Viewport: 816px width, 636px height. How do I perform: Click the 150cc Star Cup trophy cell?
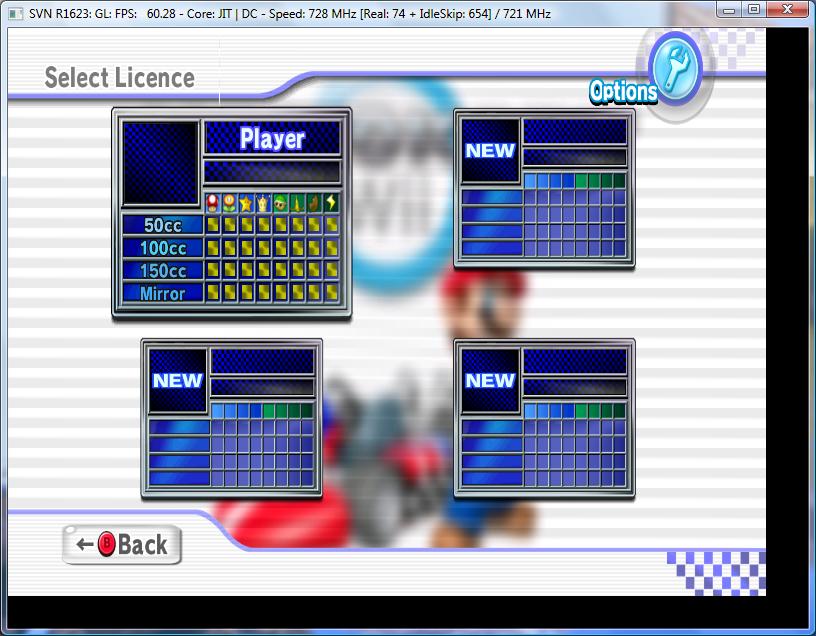[246, 270]
